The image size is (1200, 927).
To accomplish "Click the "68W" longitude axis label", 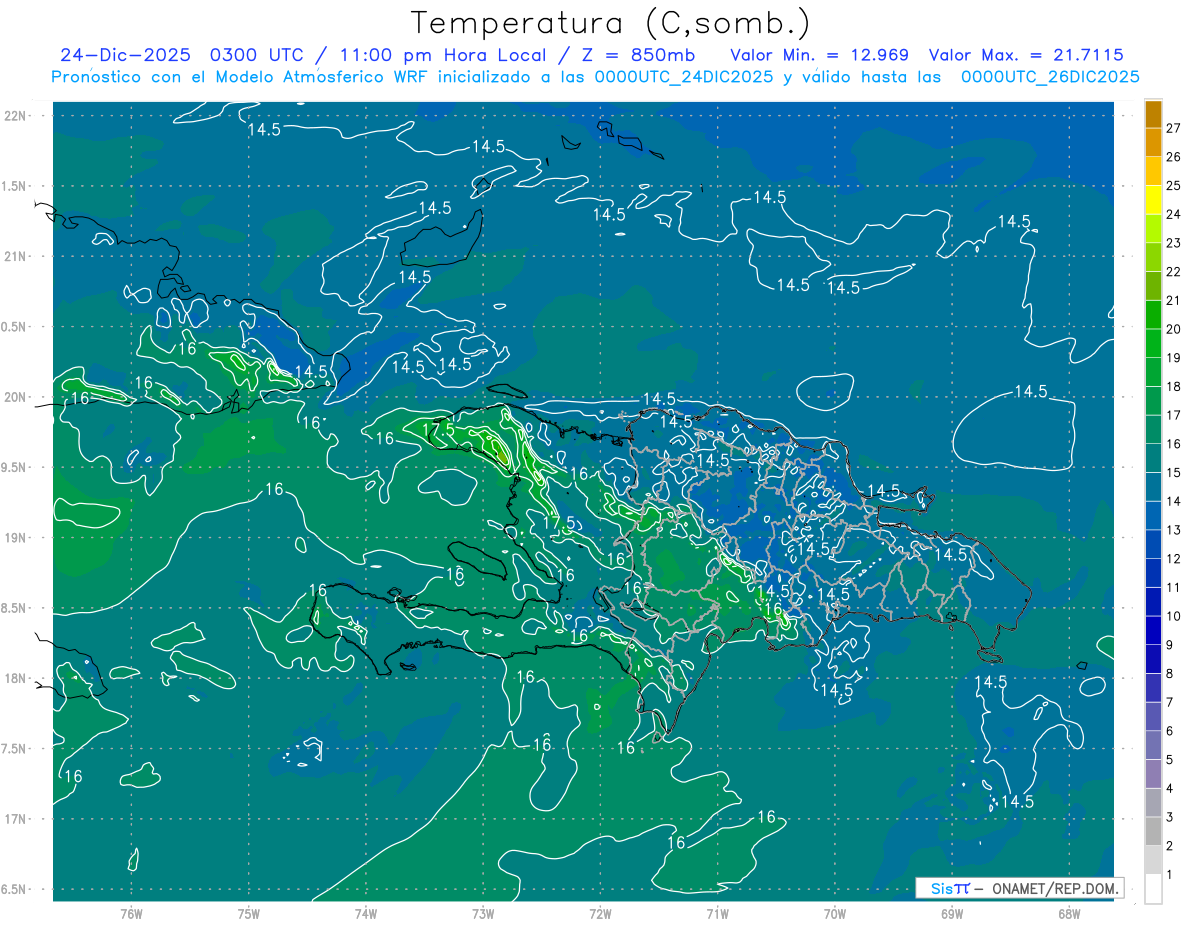I will click(1069, 913).
